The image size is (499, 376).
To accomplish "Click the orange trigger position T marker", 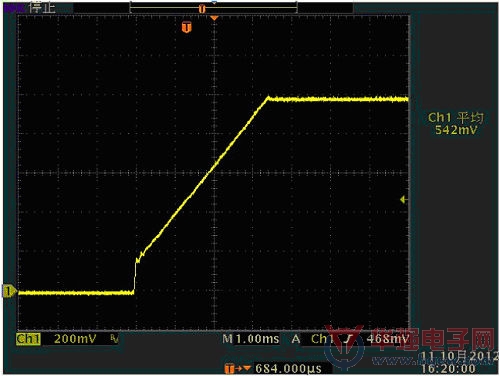I will 187,27.
